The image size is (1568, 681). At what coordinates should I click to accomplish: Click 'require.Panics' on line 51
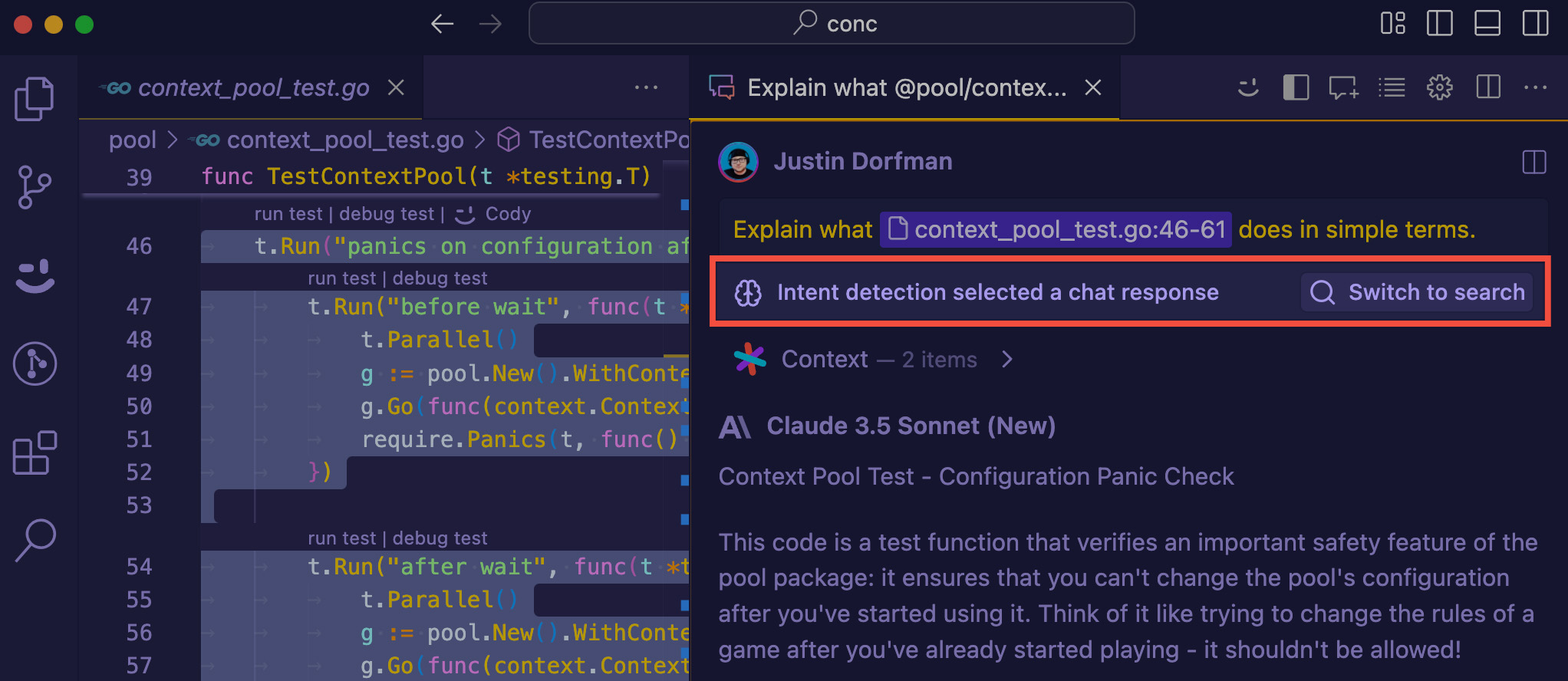click(x=453, y=439)
